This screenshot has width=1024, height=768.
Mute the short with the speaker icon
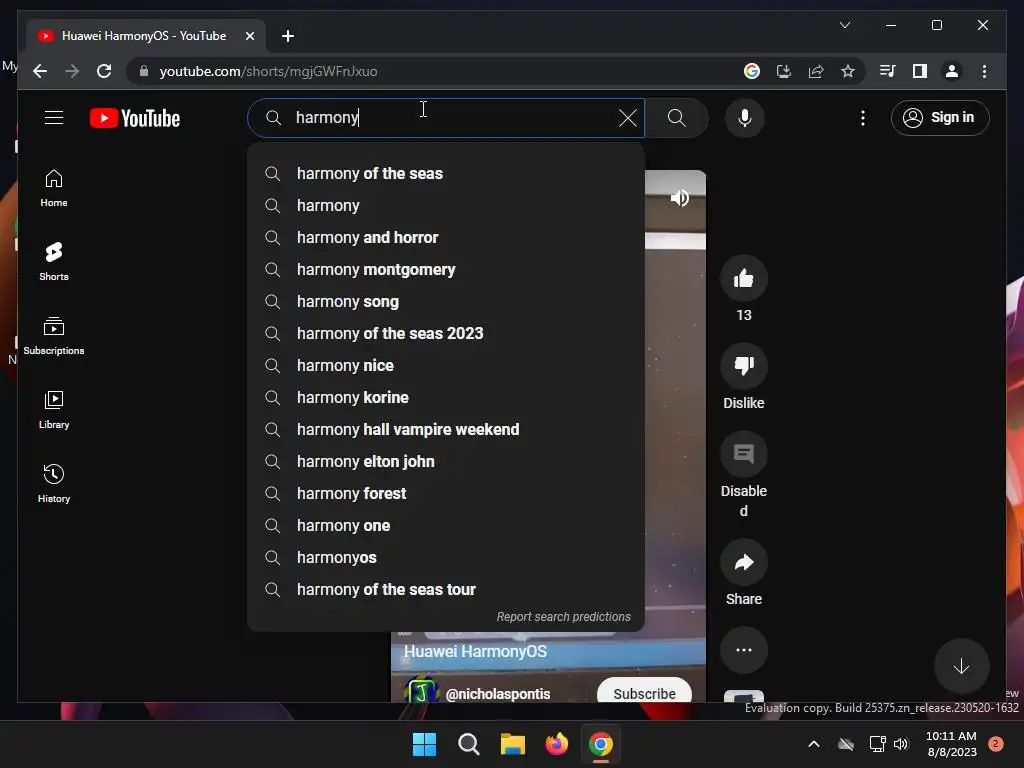(680, 198)
